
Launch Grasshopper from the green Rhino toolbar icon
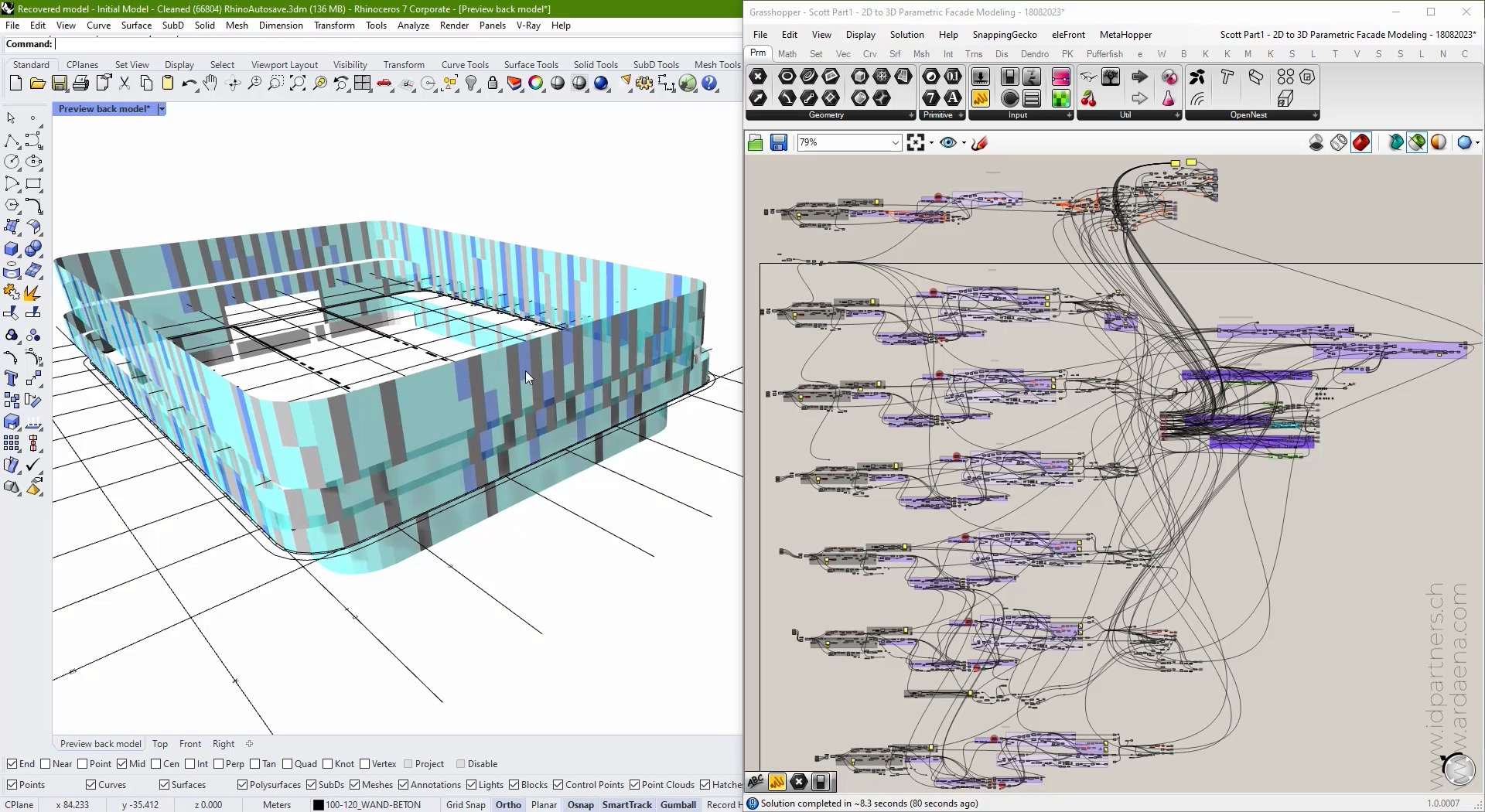688,84
